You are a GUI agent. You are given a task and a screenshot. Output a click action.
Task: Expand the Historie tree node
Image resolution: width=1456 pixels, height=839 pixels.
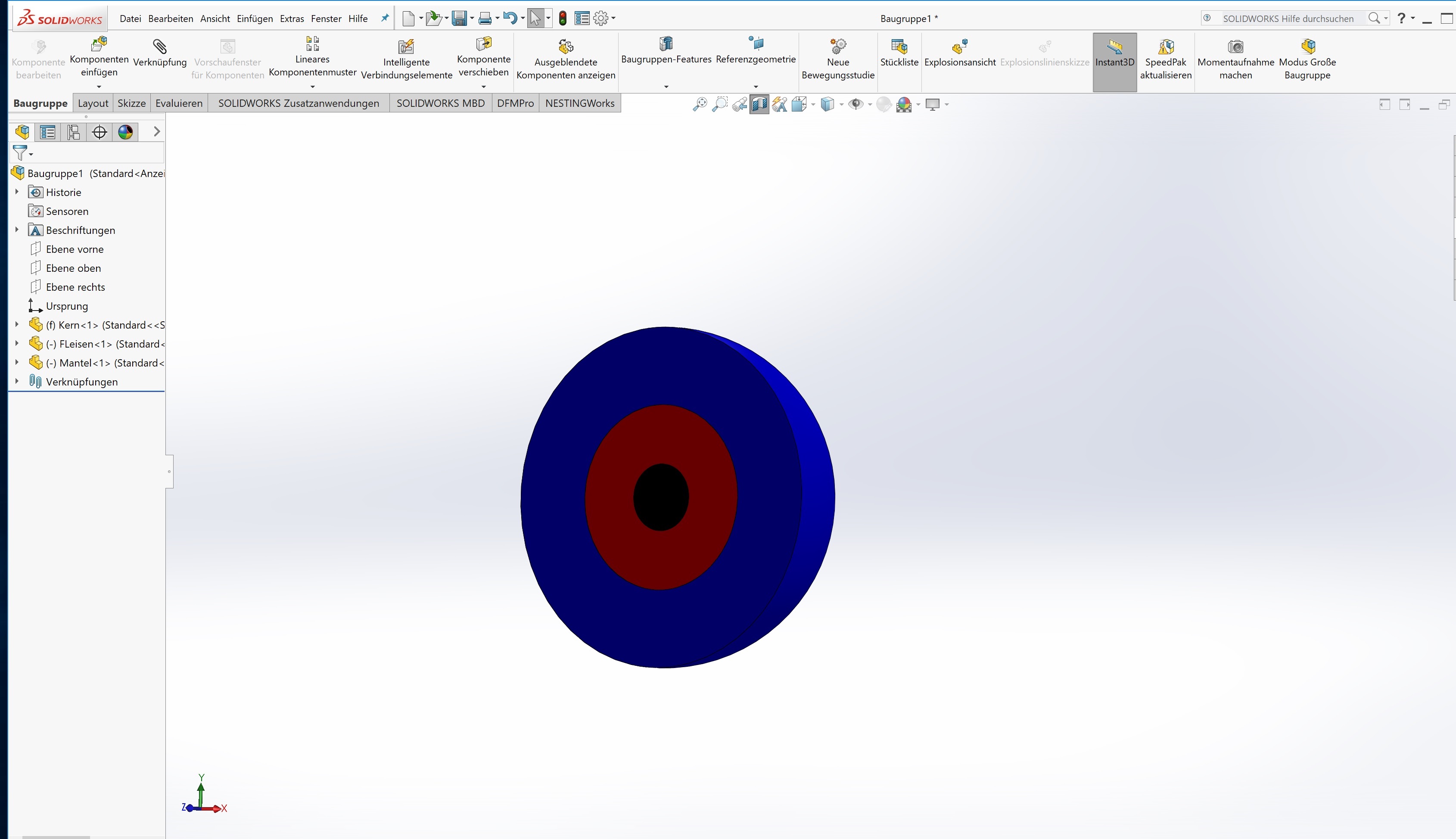click(17, 192)
